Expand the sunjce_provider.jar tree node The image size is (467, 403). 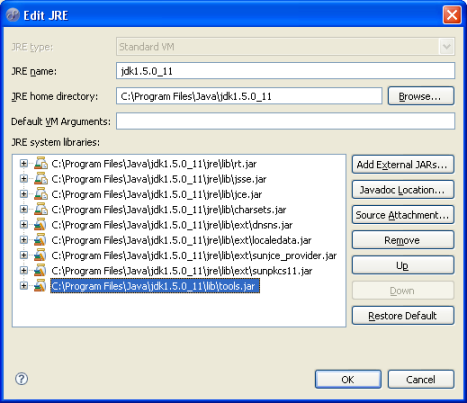click(x=24, y=255)
